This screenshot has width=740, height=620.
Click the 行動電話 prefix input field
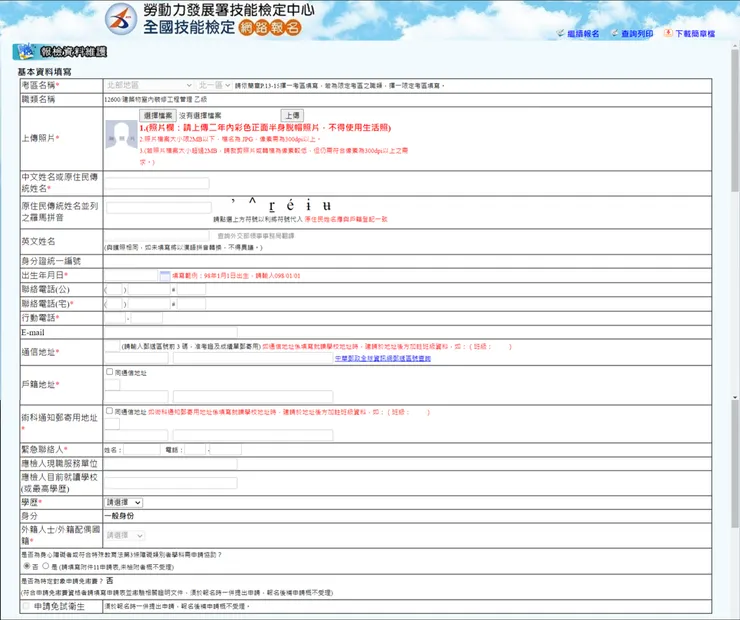pos(115,318)
